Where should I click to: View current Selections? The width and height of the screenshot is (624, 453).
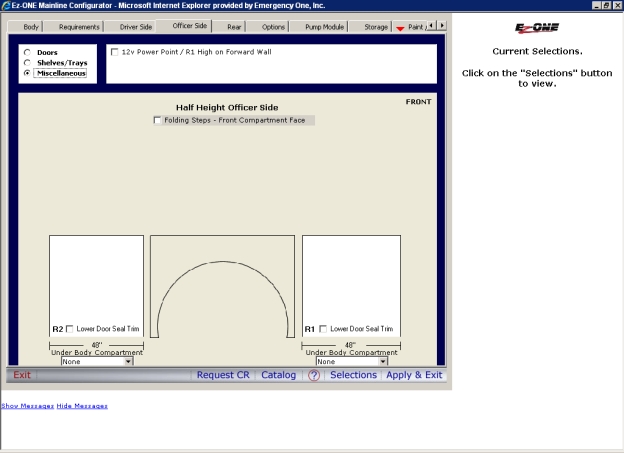(x=353, y=375)
